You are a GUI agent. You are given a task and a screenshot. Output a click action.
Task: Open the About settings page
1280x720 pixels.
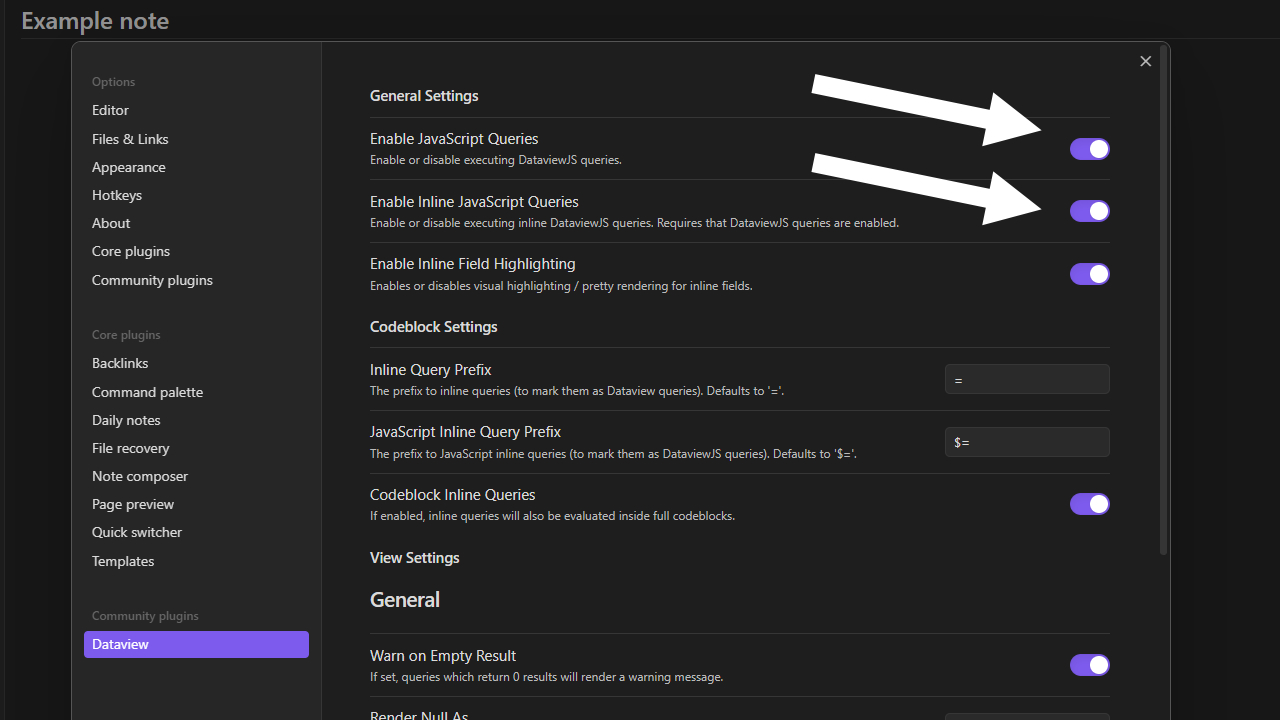pos(111,223)
